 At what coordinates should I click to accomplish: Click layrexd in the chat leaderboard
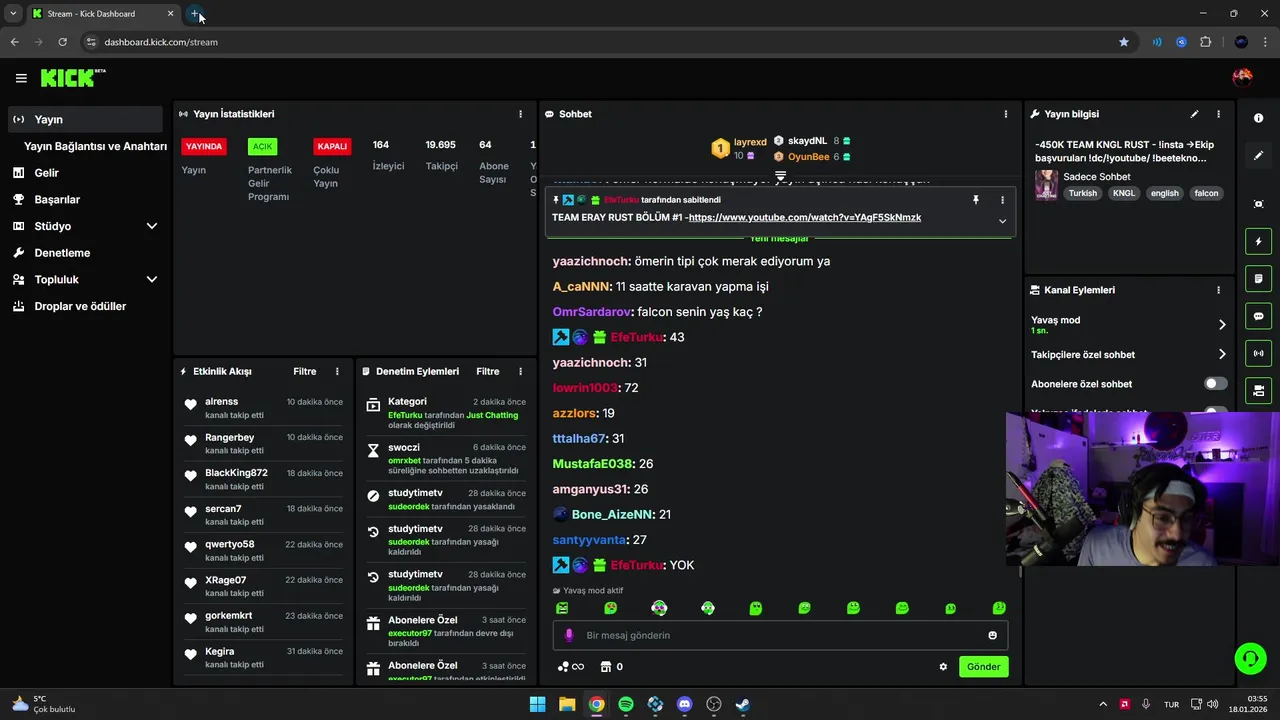coord(750,143)
